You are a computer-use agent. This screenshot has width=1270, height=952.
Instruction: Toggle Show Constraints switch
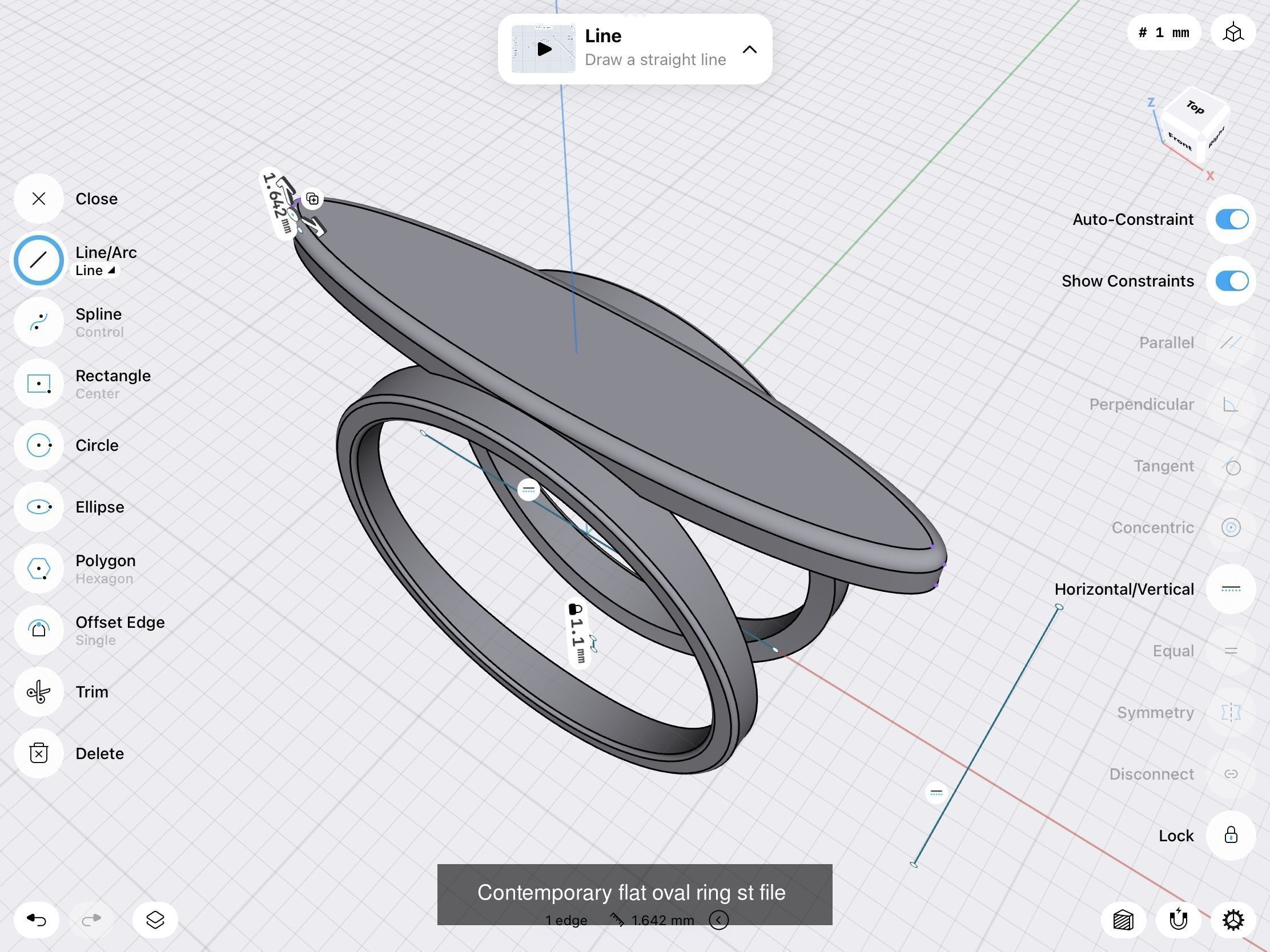click(1232, 281)
